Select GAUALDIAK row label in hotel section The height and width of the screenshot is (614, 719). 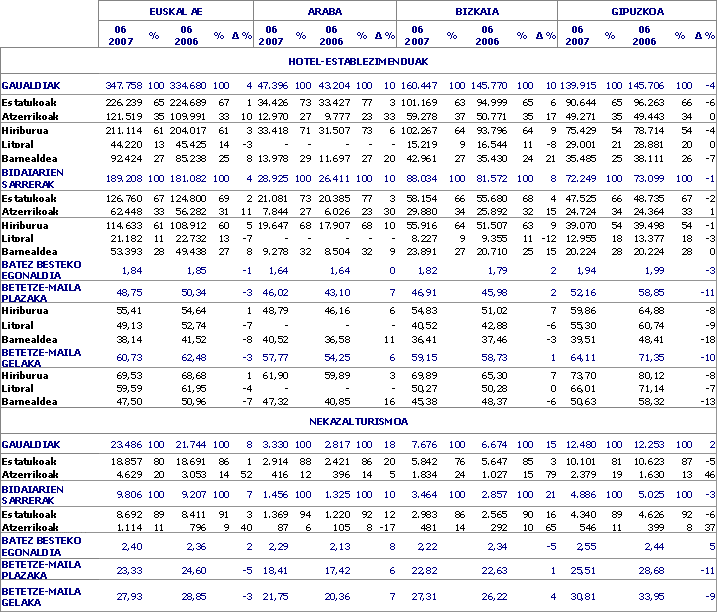[x=30, y=86]
